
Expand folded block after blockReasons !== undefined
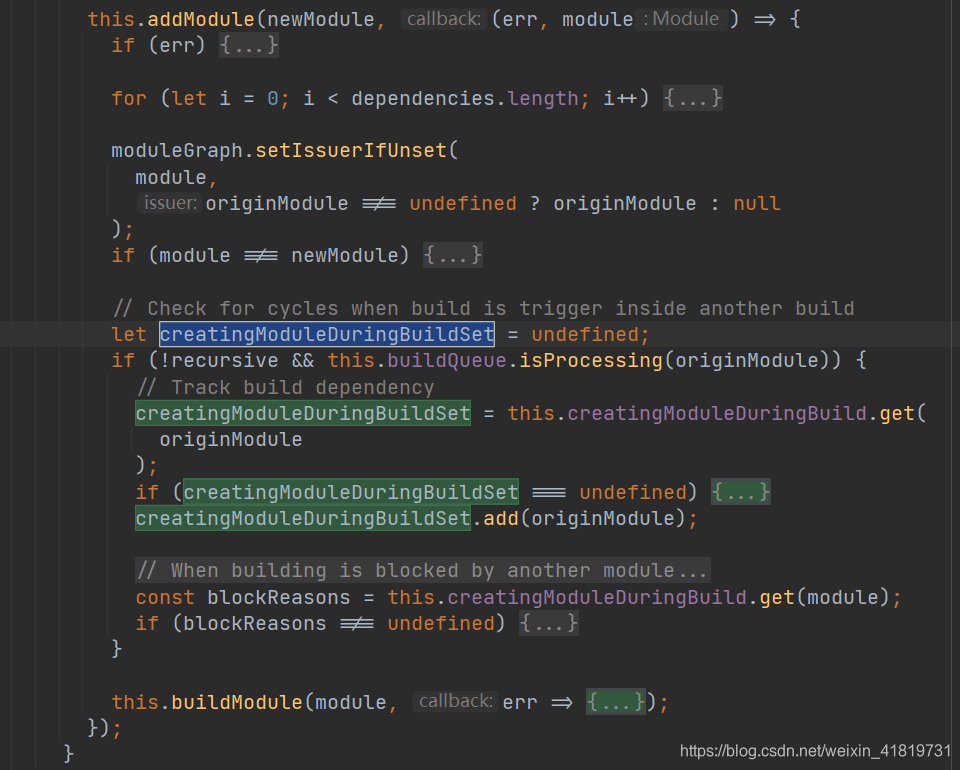pos(549,623)
